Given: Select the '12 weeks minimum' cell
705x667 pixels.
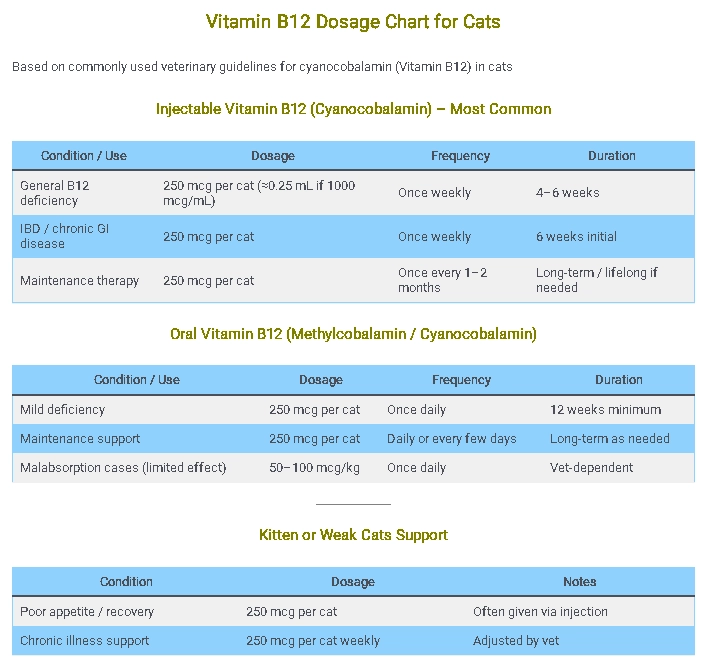Looking at the screenshot, I should point(606,410).
